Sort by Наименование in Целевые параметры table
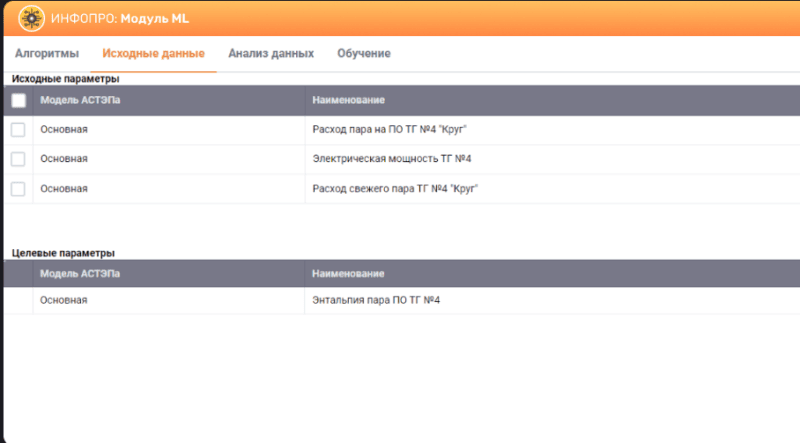800x443 pixels. click(x=348, y=273)
